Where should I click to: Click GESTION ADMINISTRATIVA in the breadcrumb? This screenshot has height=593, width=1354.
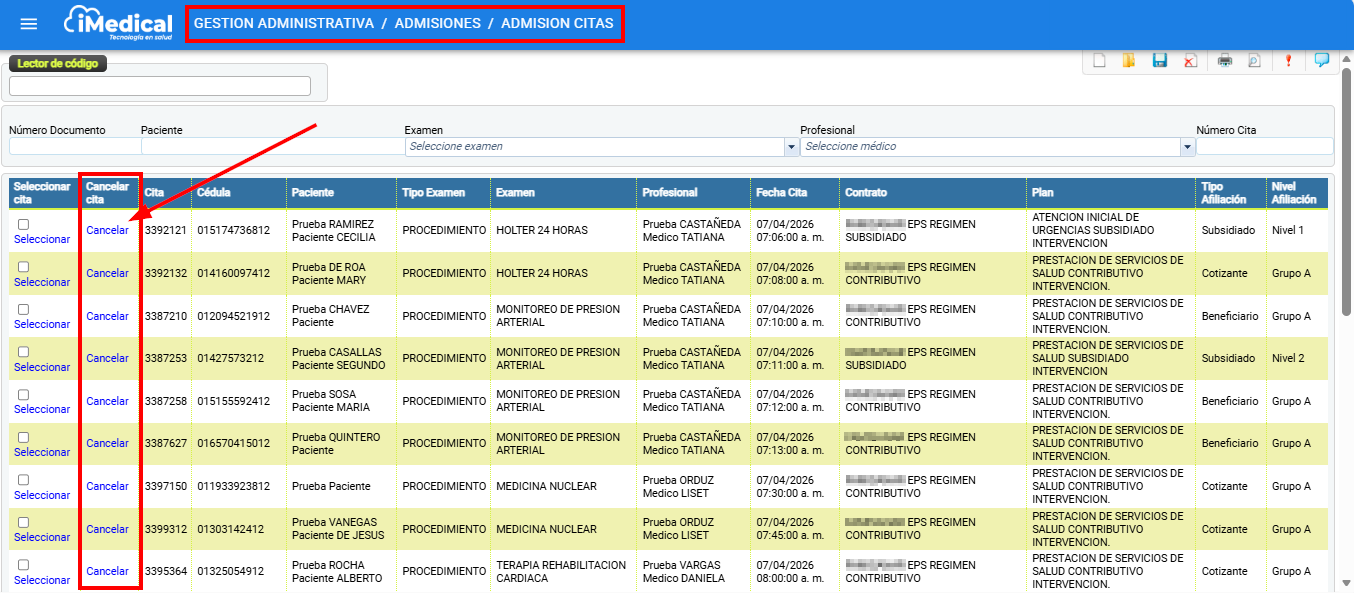click(x=284, y=23)
